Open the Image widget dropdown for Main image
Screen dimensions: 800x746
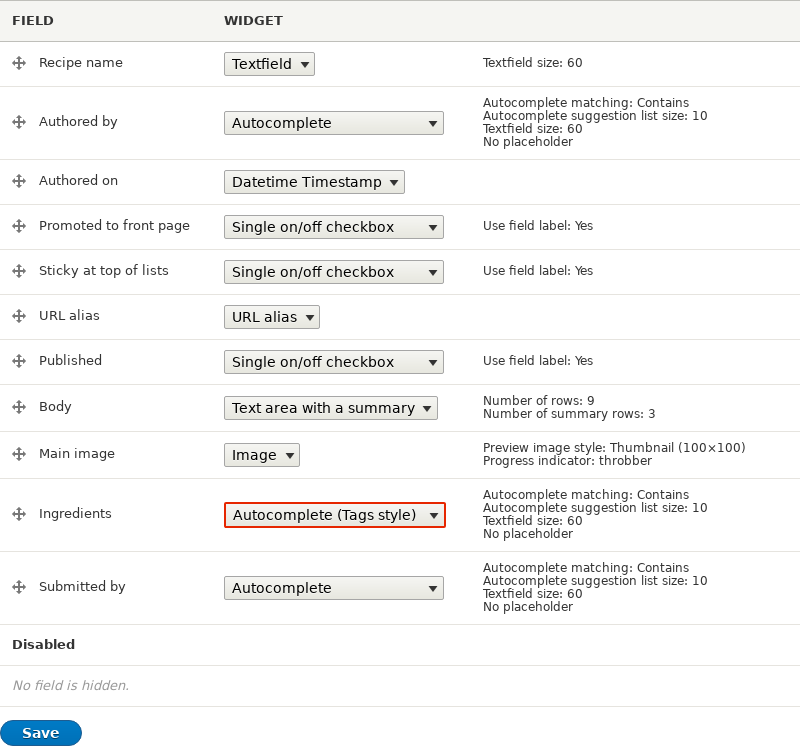(262, 454)
